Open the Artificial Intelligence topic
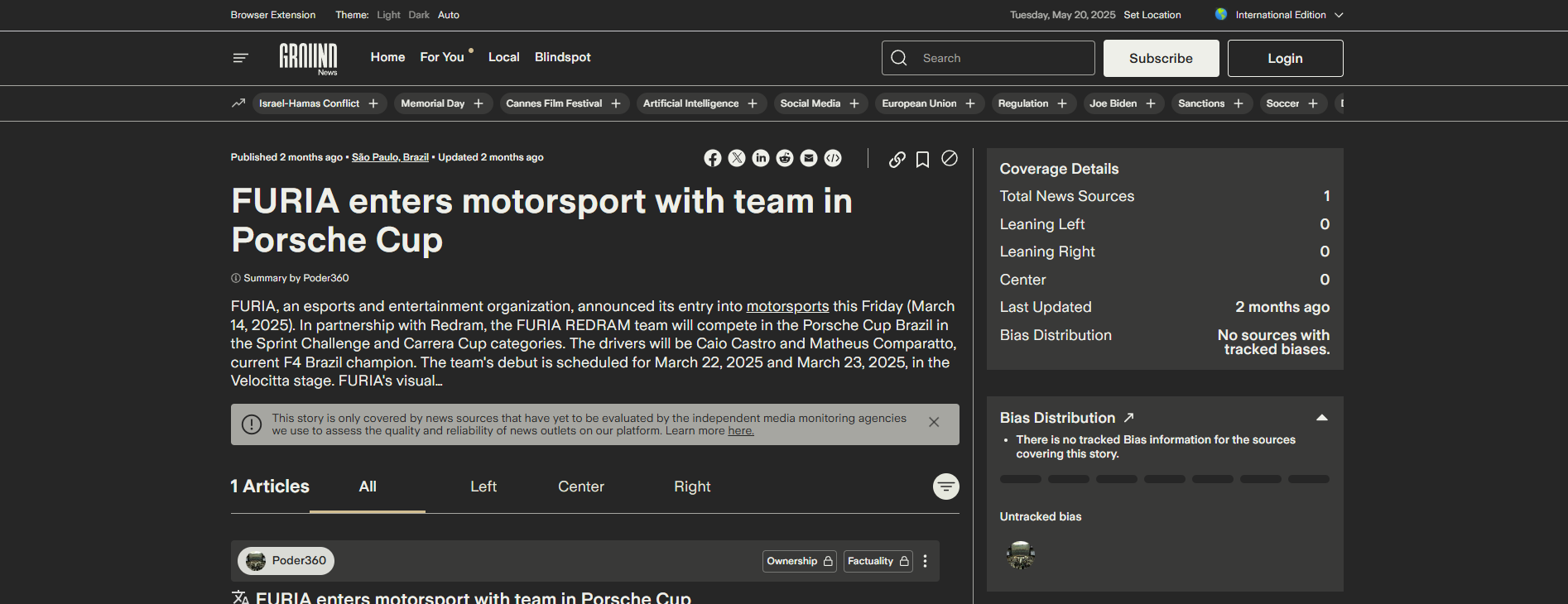Image resolution: width=1568 pixels, height=604 pixels. click(690, 103)
